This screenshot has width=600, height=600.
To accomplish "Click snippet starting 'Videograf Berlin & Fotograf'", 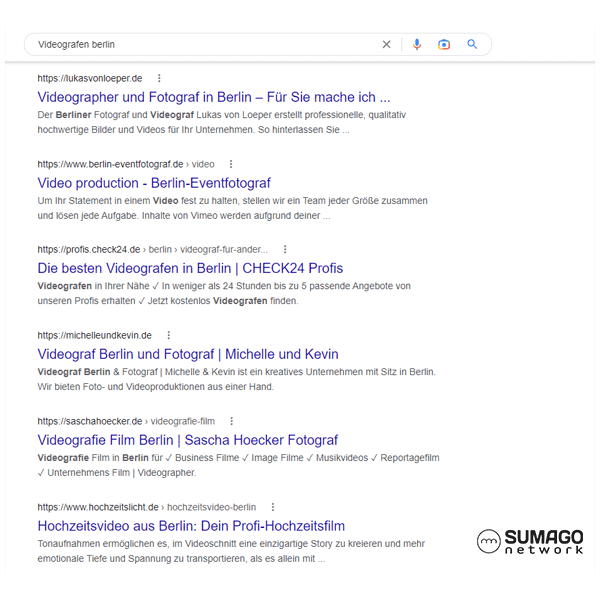I will click(x=236, y=379).
